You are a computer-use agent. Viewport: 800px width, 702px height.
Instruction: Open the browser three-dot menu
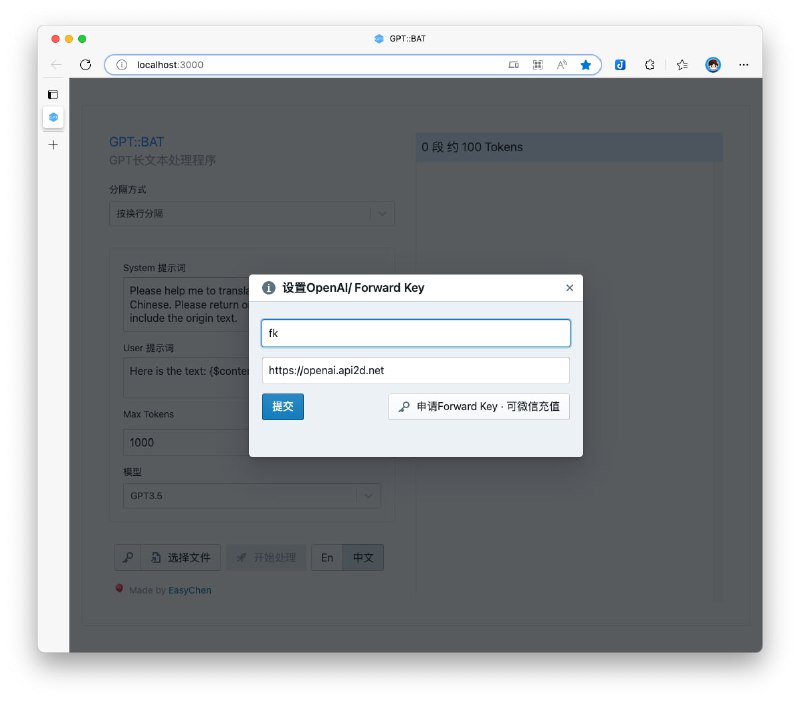(743, 64)
